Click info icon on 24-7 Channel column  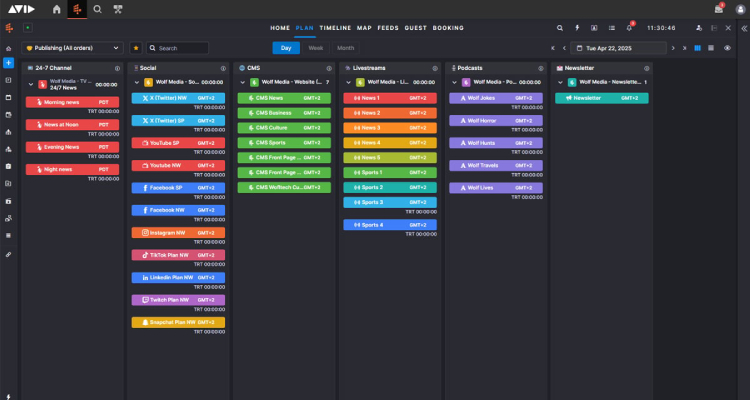tap(118, 68)
